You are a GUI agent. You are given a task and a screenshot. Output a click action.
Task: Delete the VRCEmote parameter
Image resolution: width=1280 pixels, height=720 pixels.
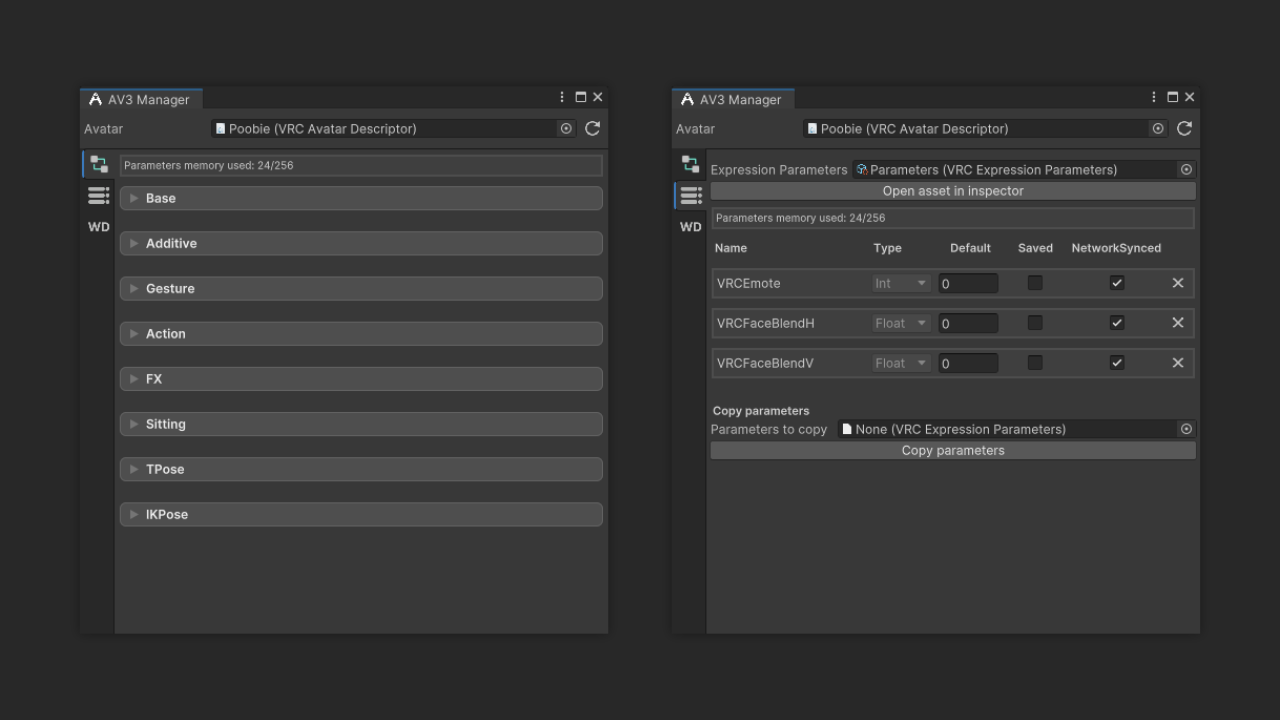tap(1177, 283)
